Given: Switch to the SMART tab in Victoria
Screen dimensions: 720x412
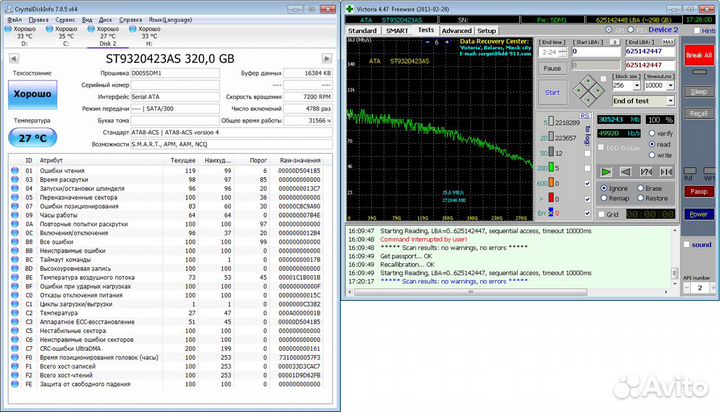Looking at the screenshot, I should pos(397,31).
